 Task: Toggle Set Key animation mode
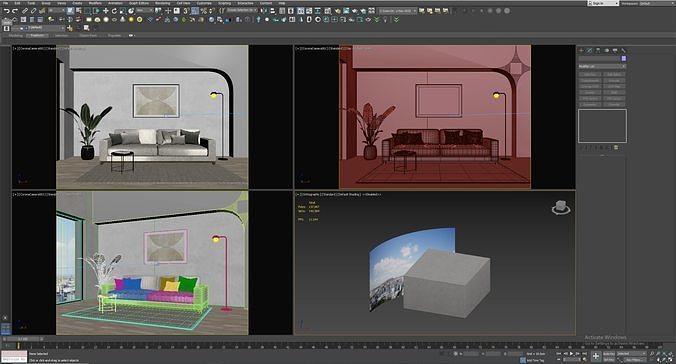point(609,359)
